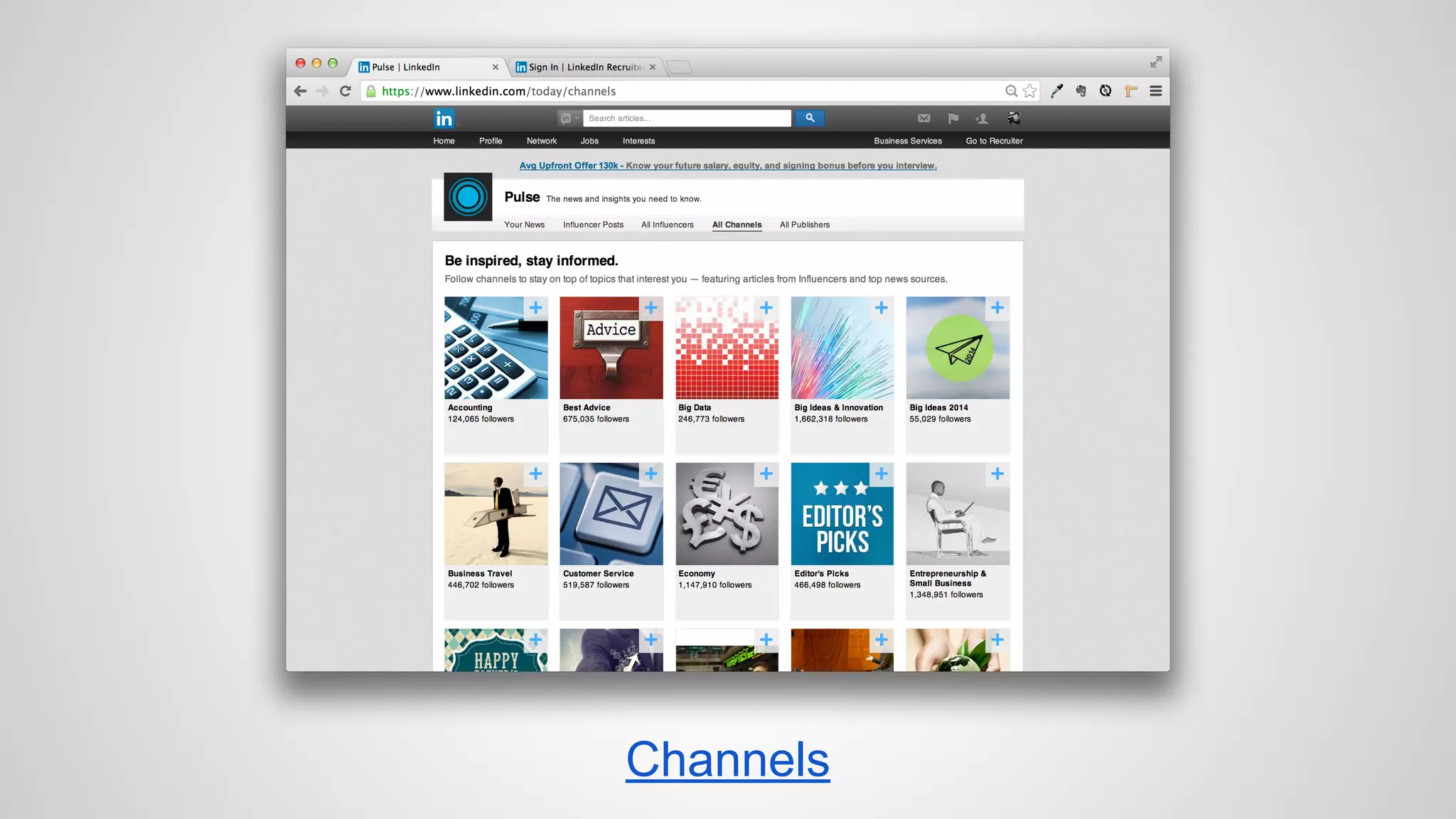Follow Editor's Picks channel plus button

coord(882,474)
